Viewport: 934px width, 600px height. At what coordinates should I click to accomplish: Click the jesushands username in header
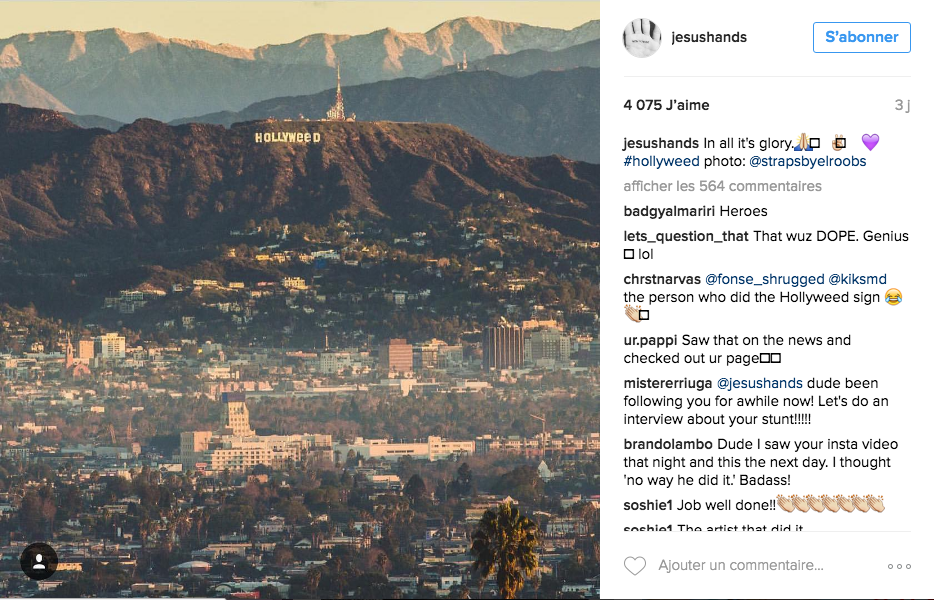pyautogui.click(x=709, y=37)
